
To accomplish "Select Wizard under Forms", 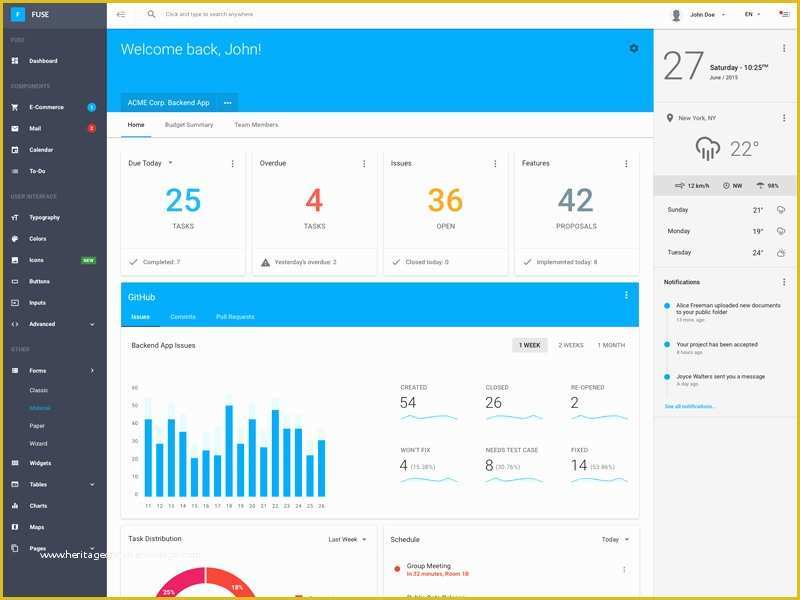I will tap(38, 443).
